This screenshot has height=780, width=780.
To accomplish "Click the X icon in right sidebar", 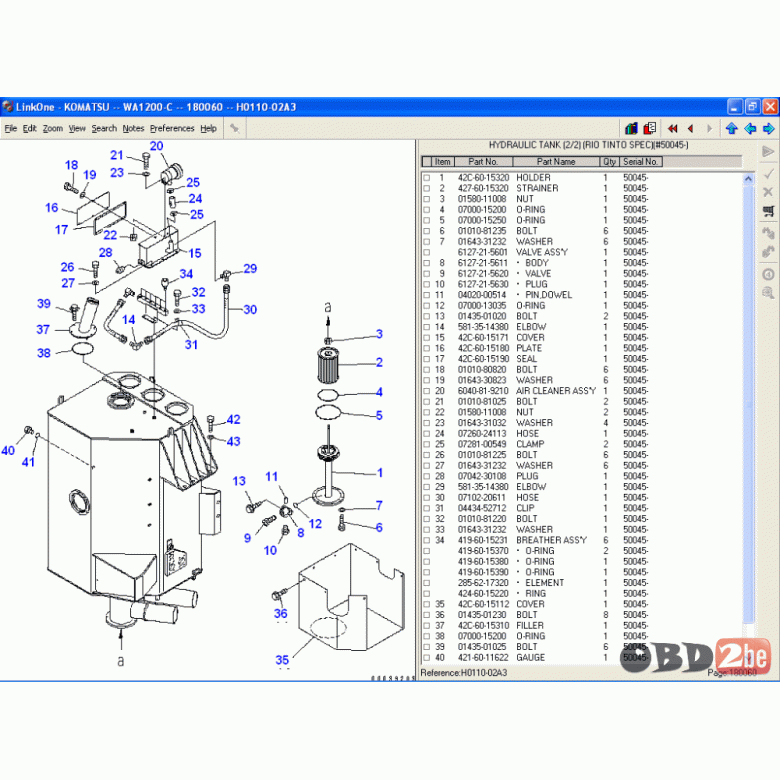I will click(x=768, y=192).
